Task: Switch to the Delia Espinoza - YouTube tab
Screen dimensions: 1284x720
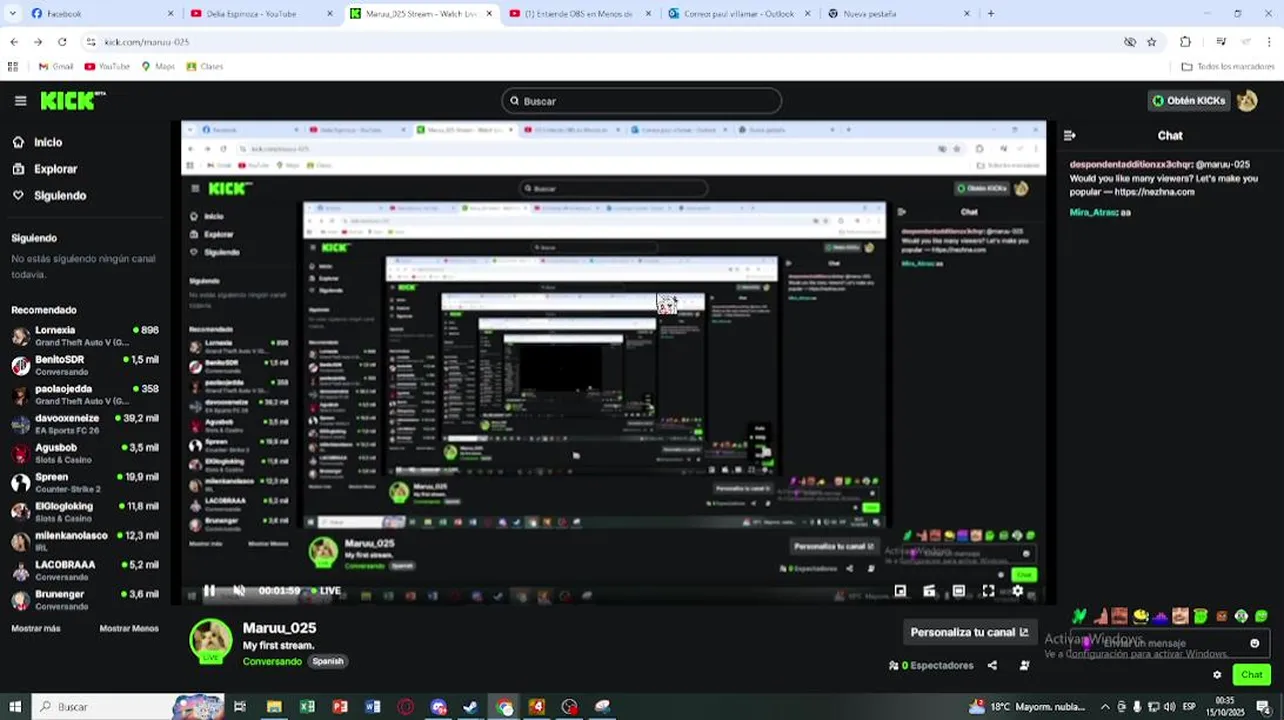Action: tap(261, 14)
